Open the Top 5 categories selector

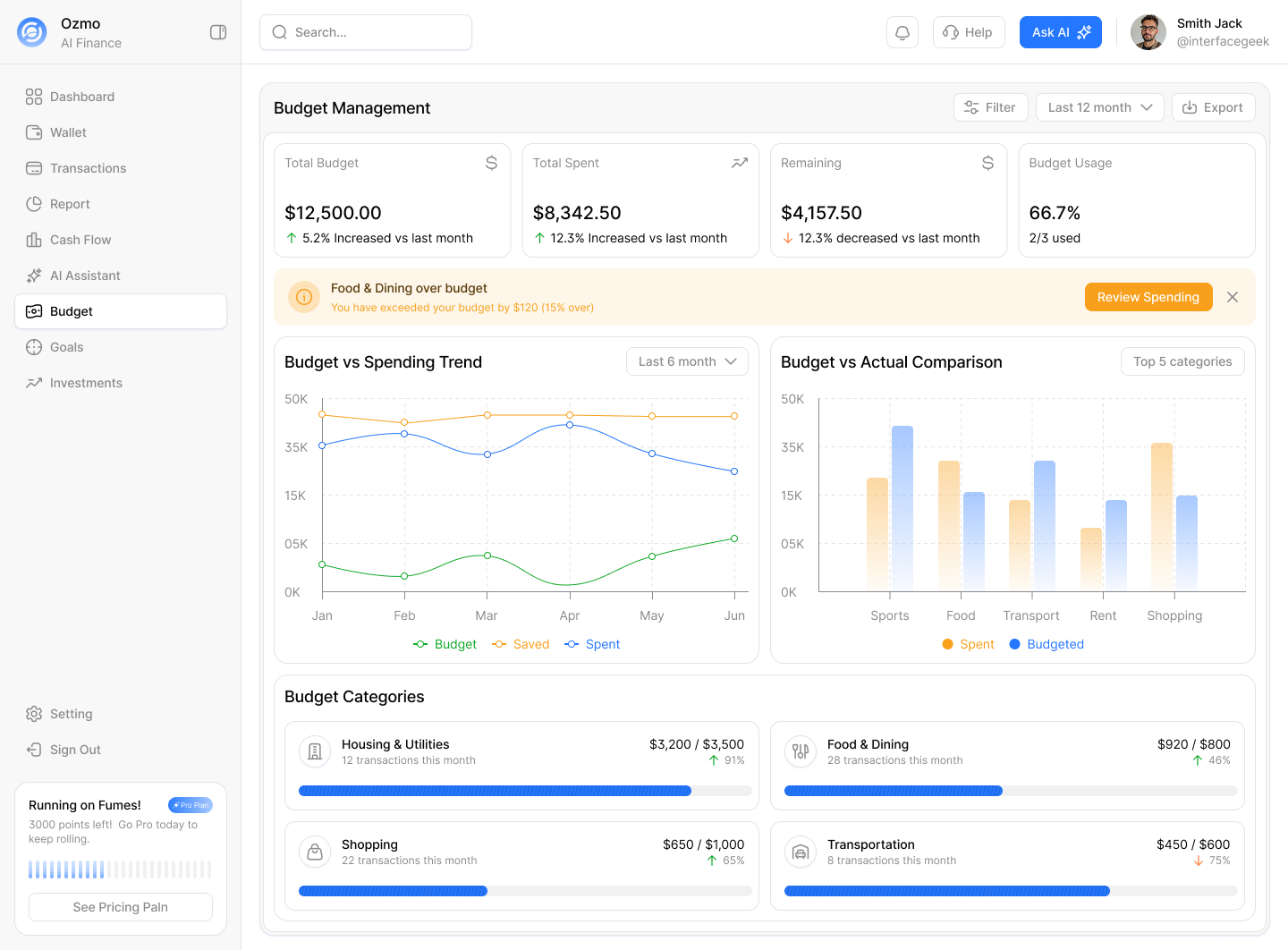point(1182,361)
